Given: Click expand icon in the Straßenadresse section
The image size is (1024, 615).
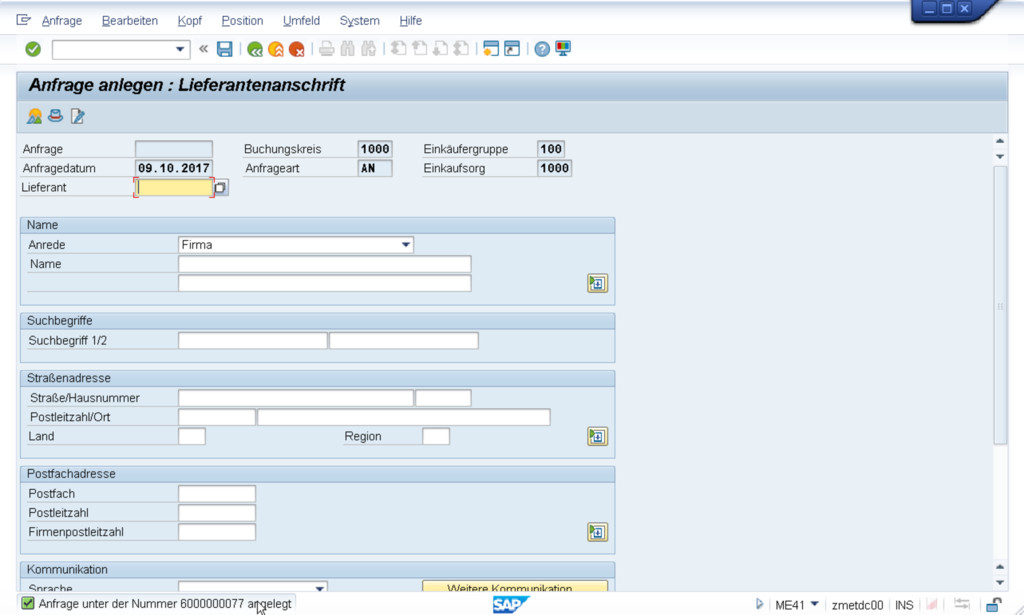Looking at the screenshot, I should pos(597,436).
